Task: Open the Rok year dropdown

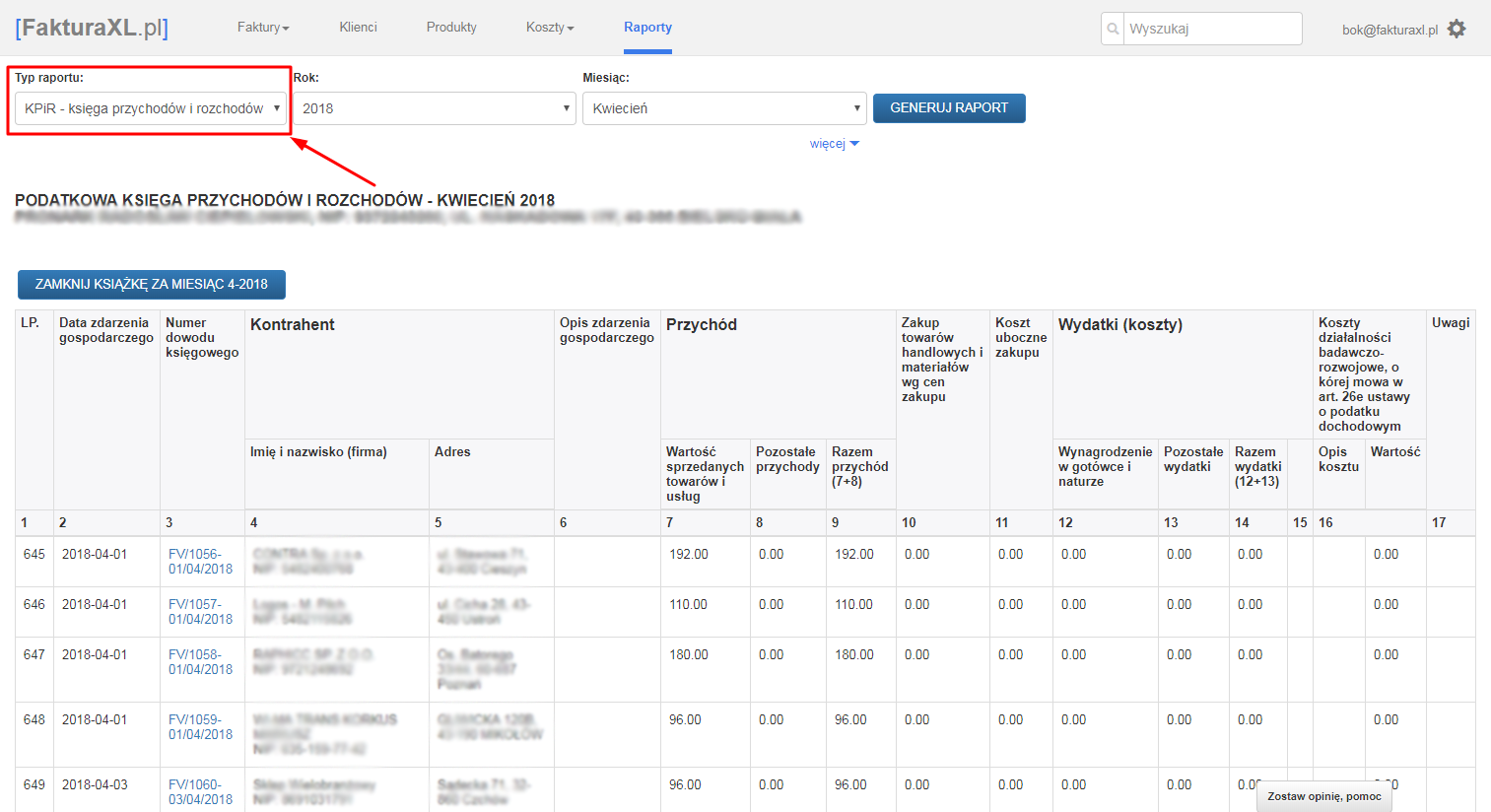Action: (435, 108)
